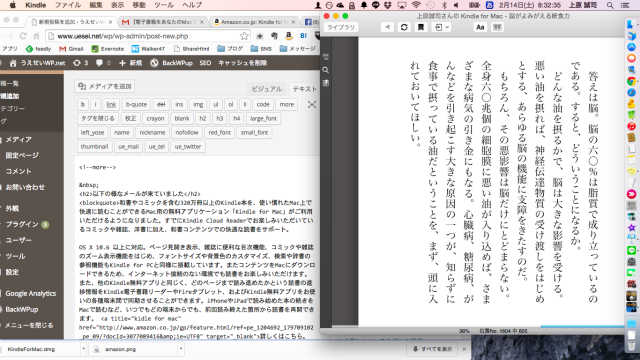Click the crayon quicktag button
The width and height of the screenshot is (640, 360).
click(x=155, y=118)
